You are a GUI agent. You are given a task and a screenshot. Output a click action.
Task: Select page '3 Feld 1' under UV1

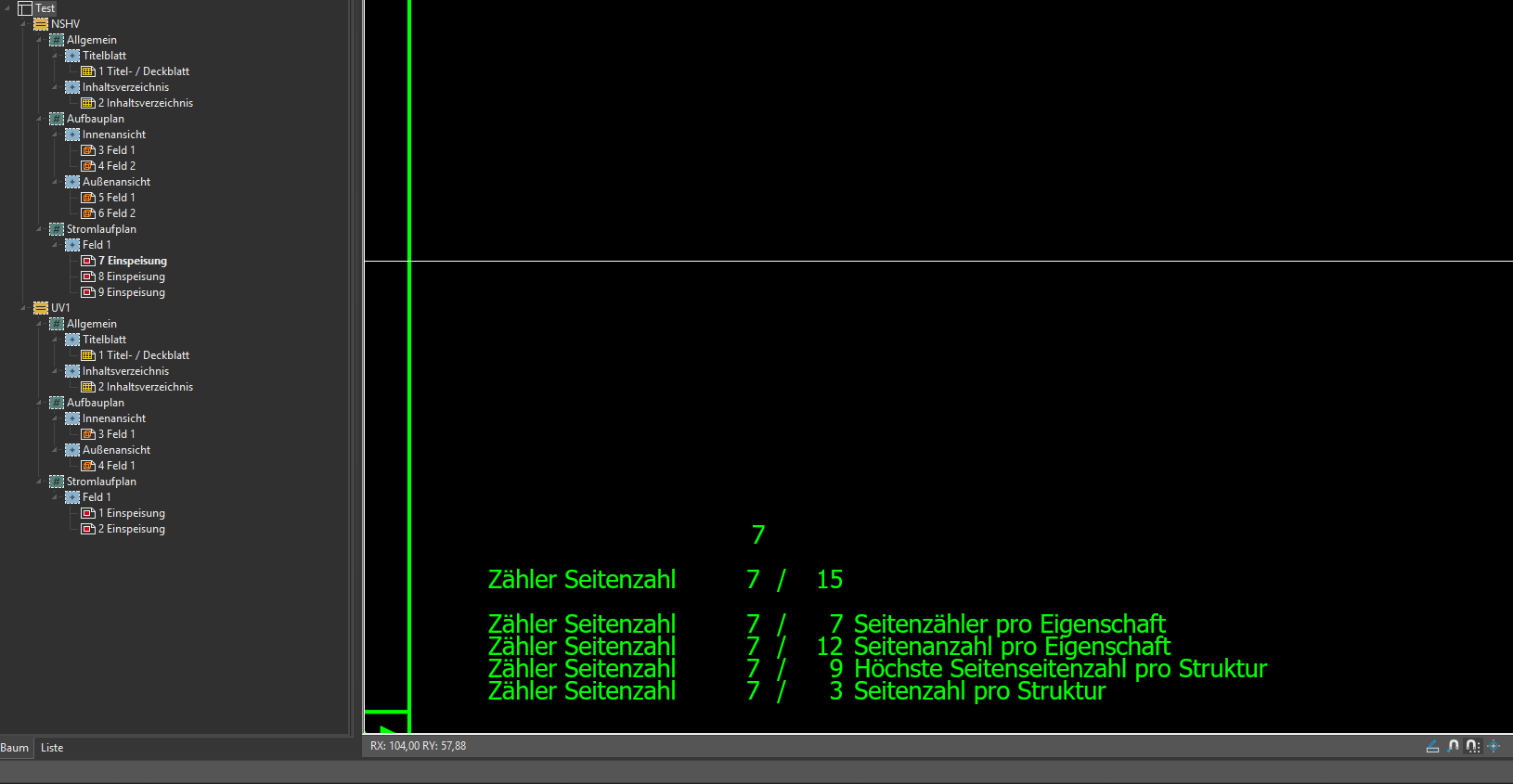(117, 434)
